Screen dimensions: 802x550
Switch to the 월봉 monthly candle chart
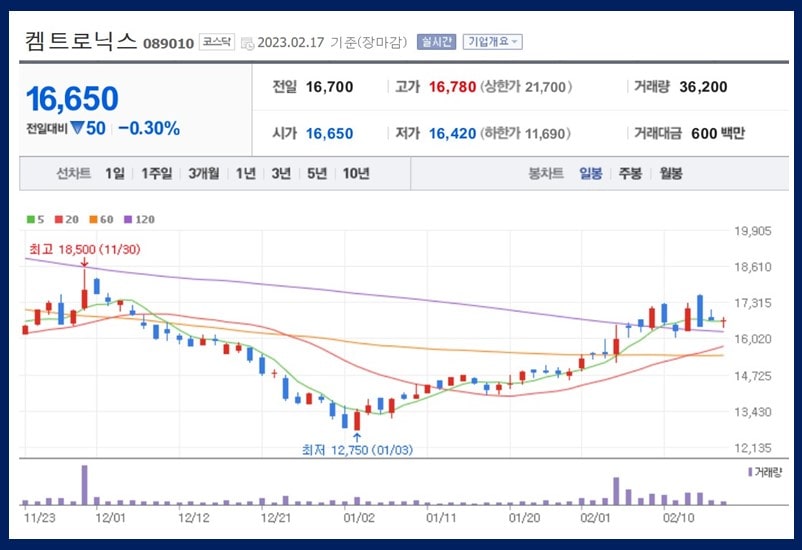(x=671, y=173)
